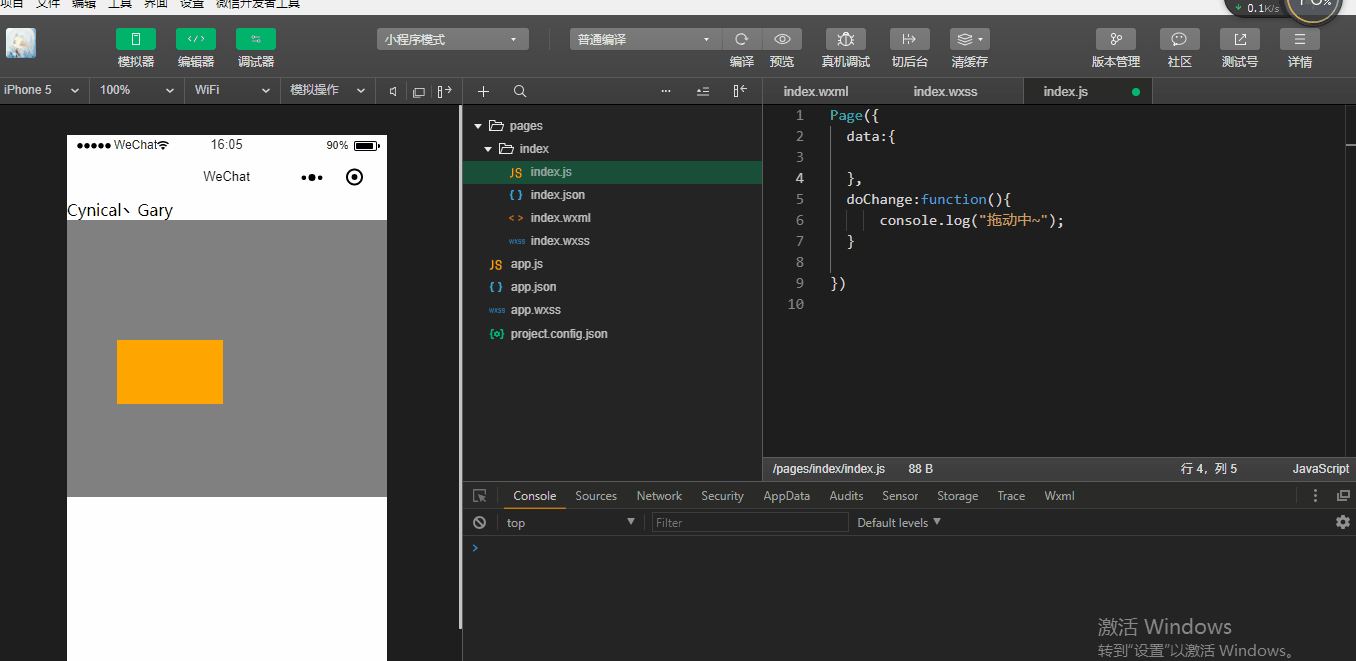Click the compile refresh icon
Image resolution: width=1356 pixels, height=661 pixels.
[x=741, y=39]
